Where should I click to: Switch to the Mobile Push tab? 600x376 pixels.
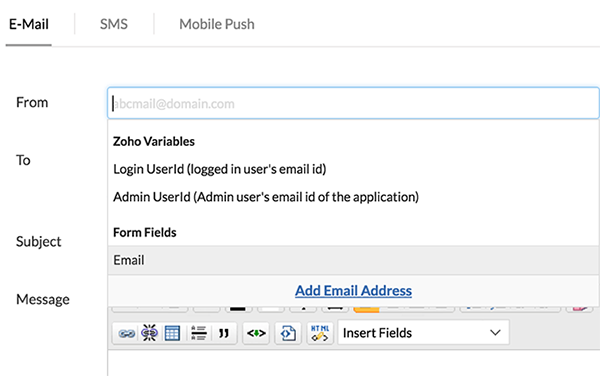[217, 24]
